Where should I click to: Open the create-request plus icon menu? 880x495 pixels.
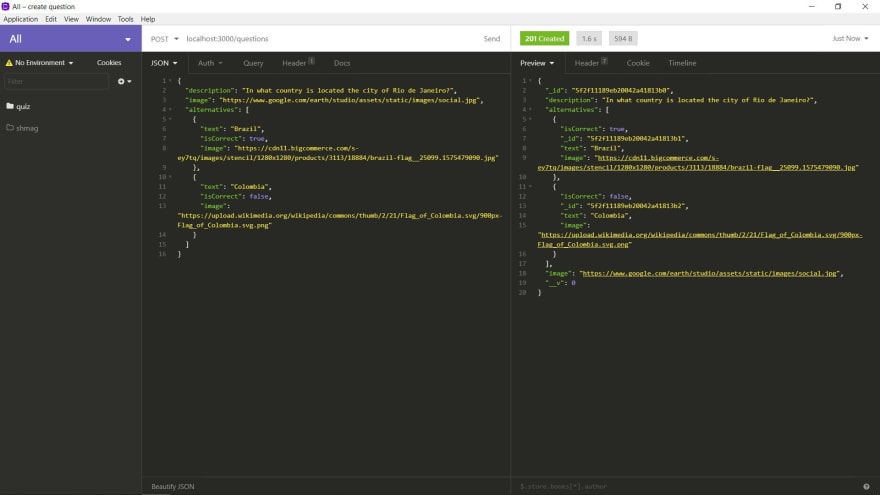coord(125,81)
